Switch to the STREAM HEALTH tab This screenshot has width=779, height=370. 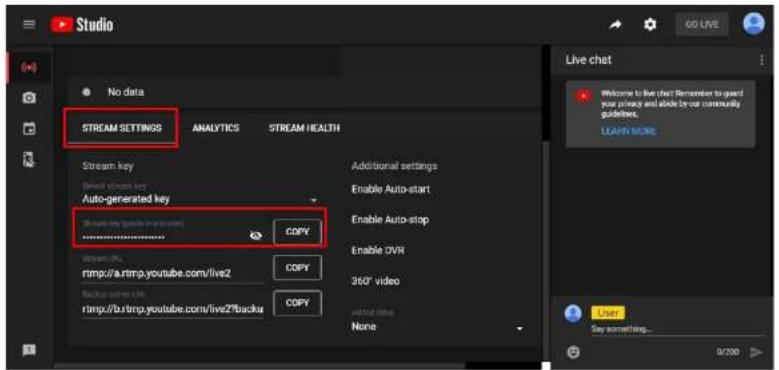click(304, 128)
